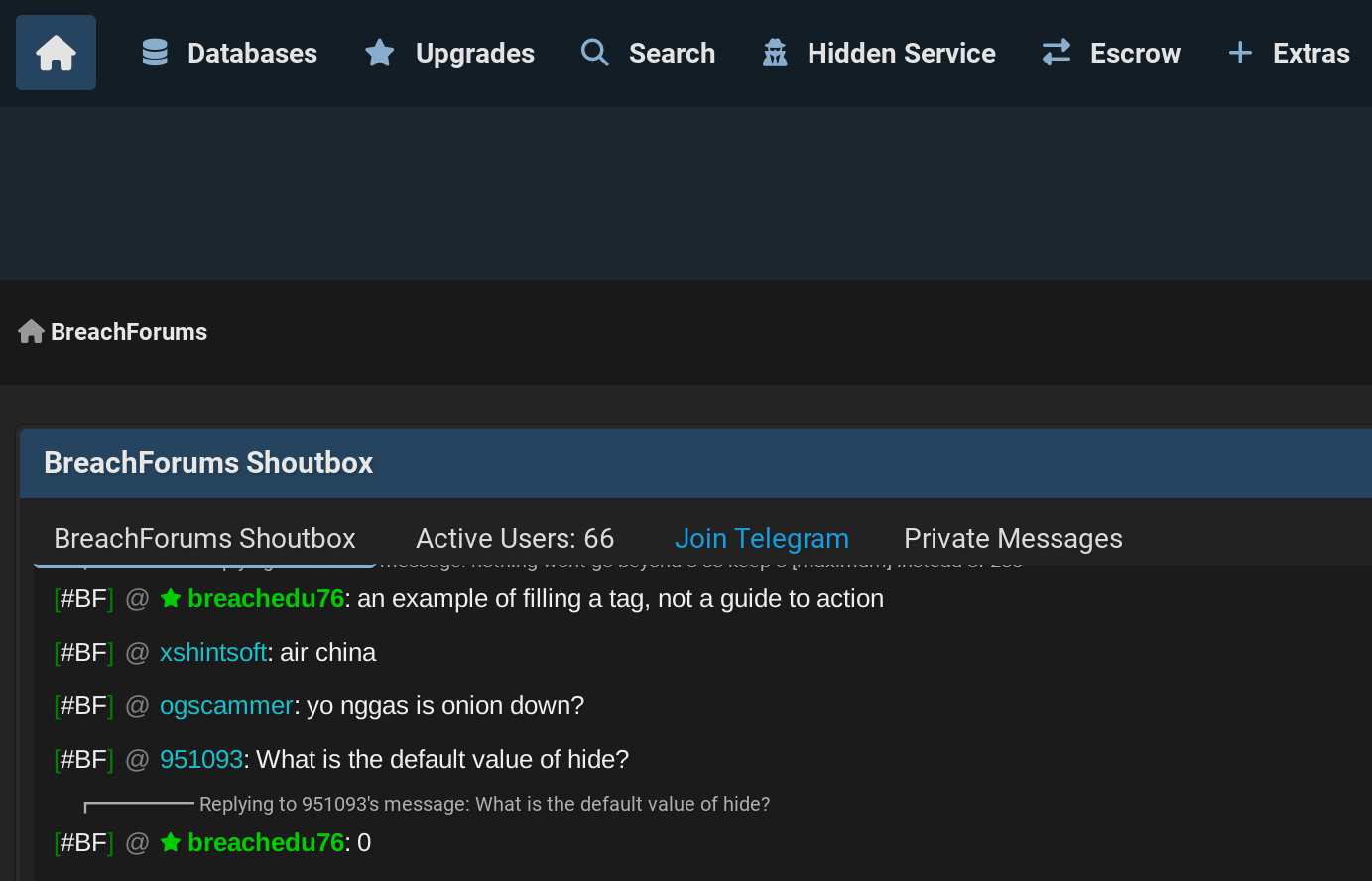This screenshot has height=881, width=1372.
Task: Switch to the Private Messages tab
Action: tap(1013, 538)
